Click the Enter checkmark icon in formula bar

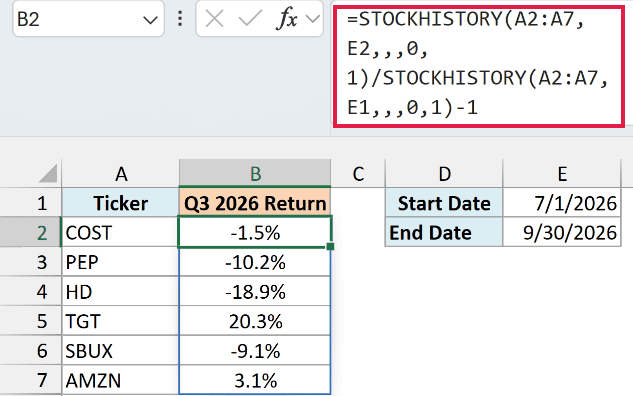coord(250,19)
